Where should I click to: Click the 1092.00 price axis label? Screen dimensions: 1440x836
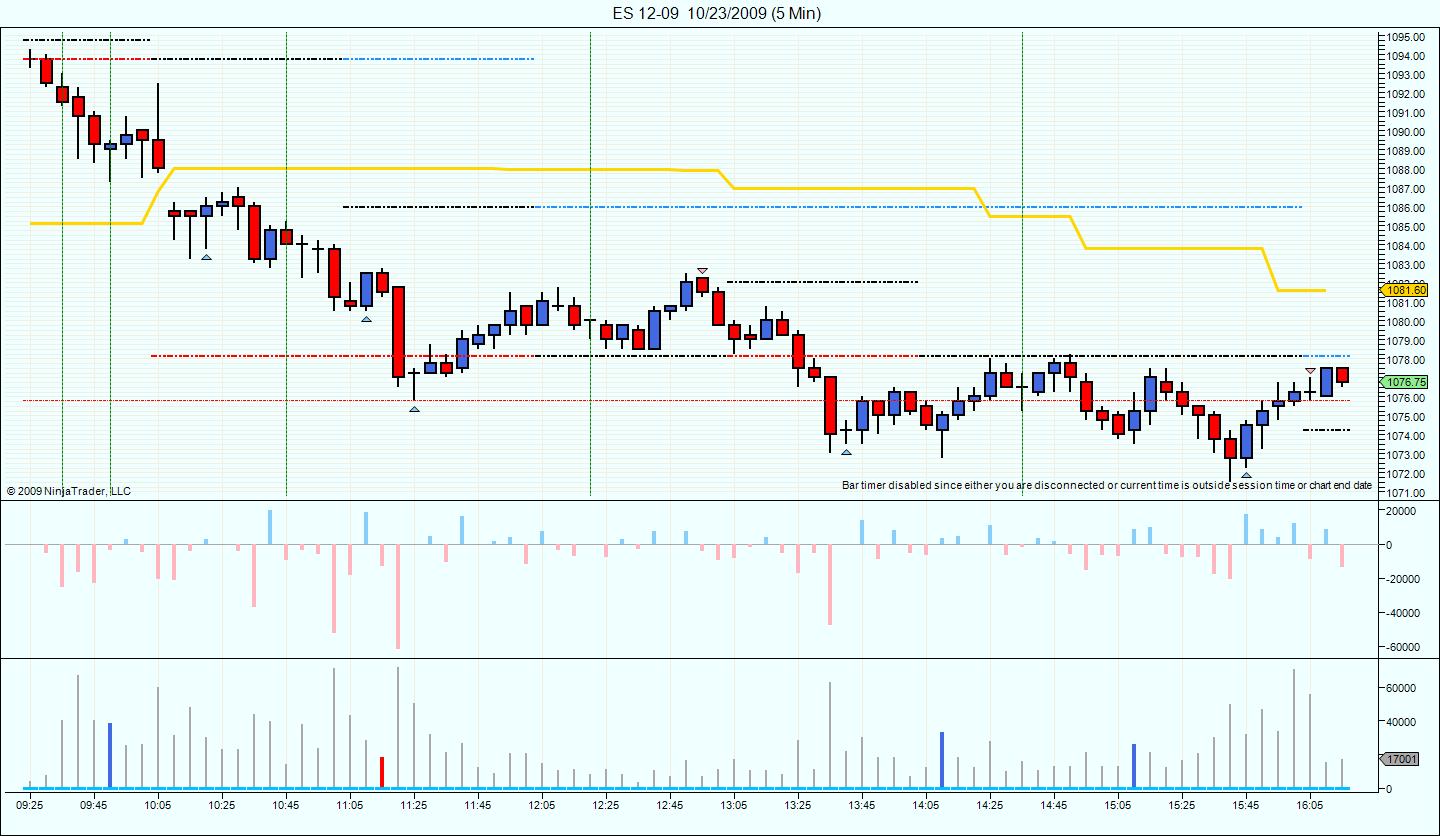point(1405,94)
